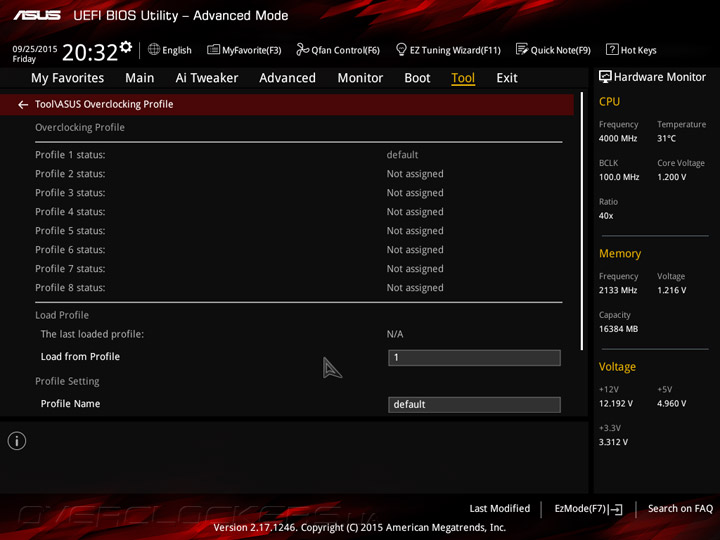This screenshot has height=540, width=720.
Task: Click the Hot Keys question mark icon
Action: click(x=612, y=49)
